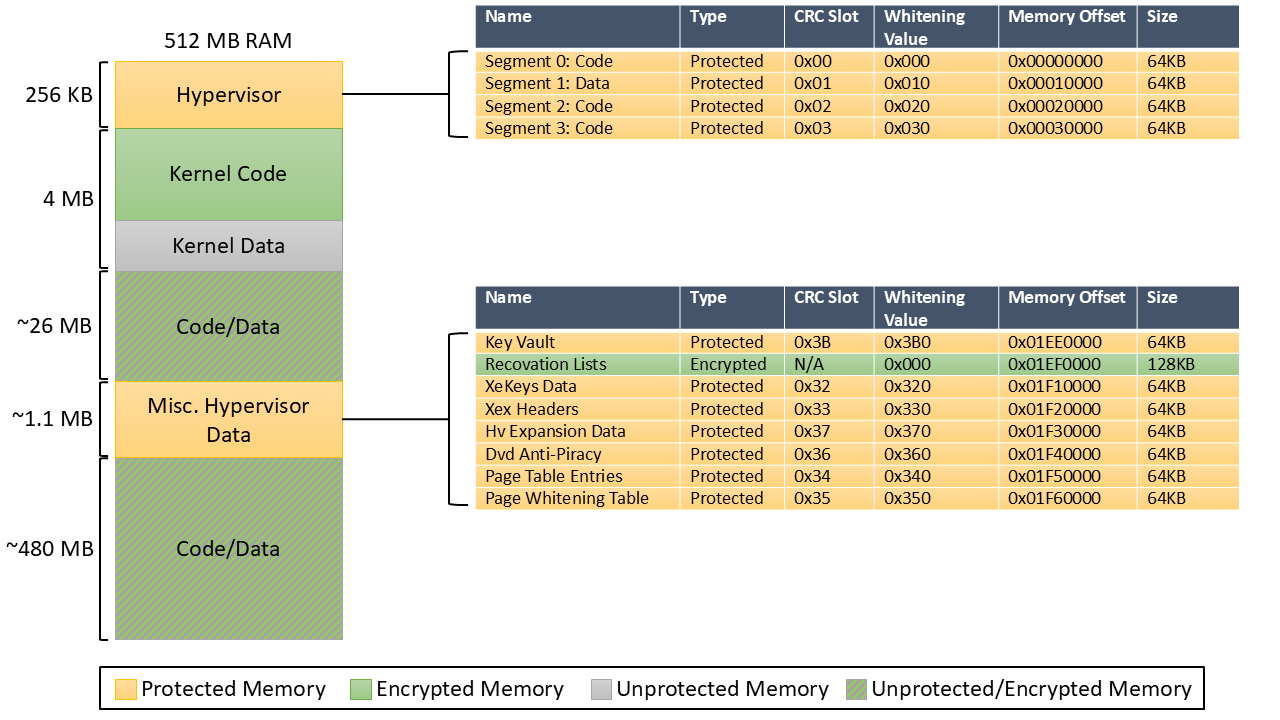Select the 0x01F30000 memory offset cell
The width and height of the screenshot is (1280, 720).
(1054, 431)
